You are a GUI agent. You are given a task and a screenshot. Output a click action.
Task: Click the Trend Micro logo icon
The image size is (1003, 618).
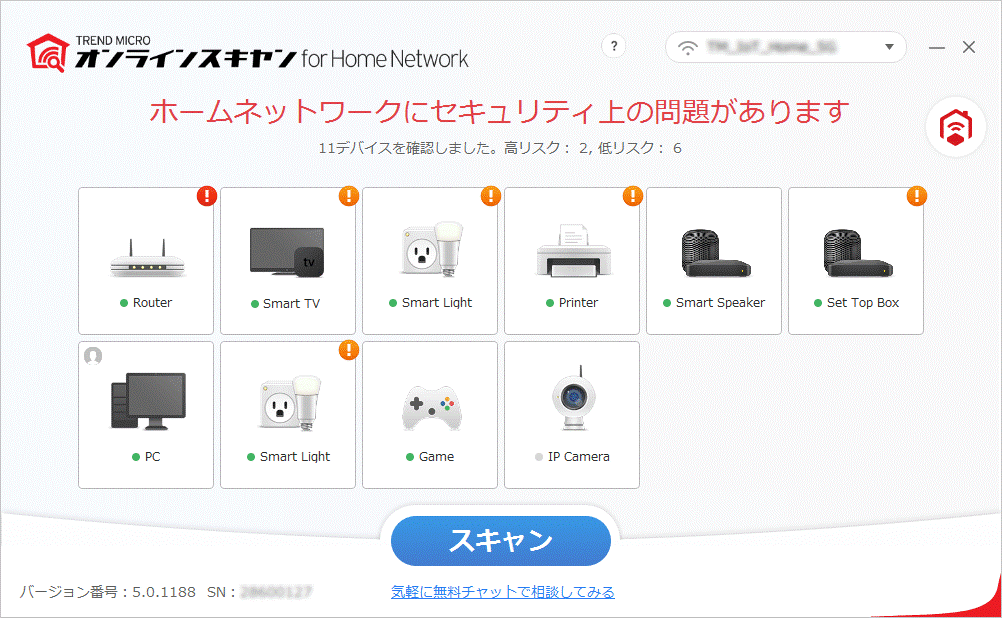tap(47, 53)
